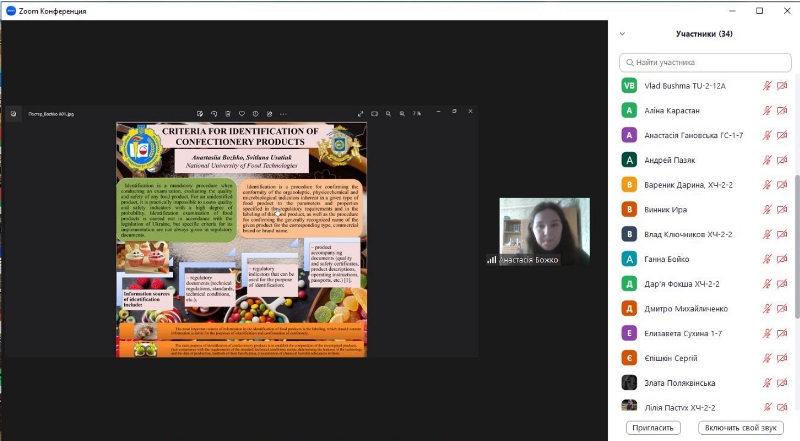This screenshot has height=441, width=800.
Task: Toggle microphone icon for Винник Ира
Action: [x=767, y=209]
